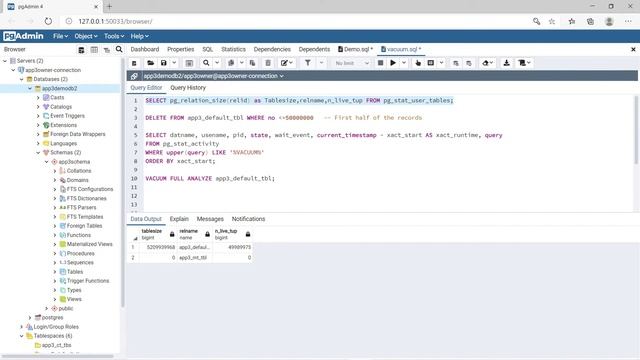
Task: Click the Find magnifier icon in the query toolbar
Action: [x=206, y=63]
